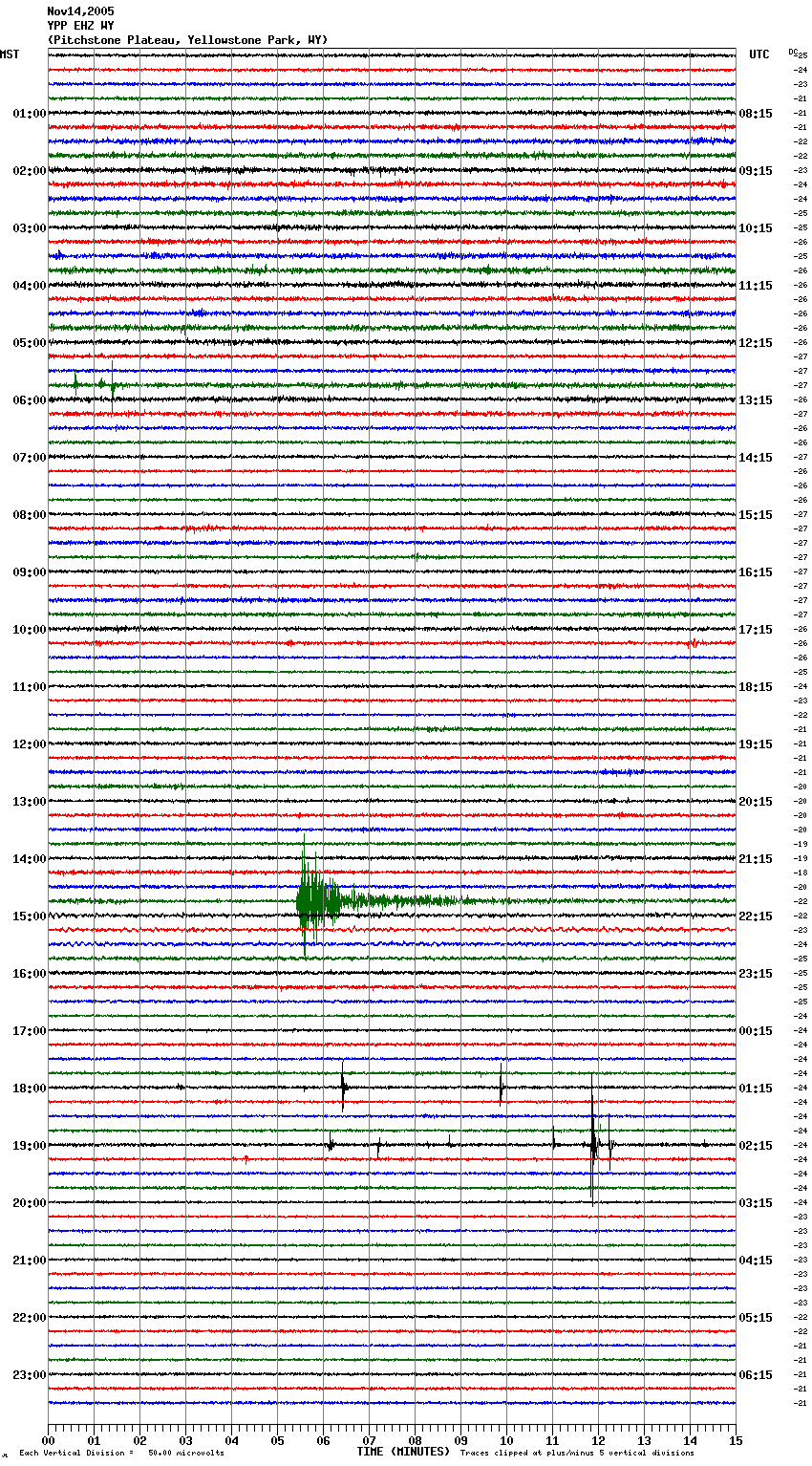Click the 09:15 UTC time label
Viewport: 812px width, 1466px height.
tap(756, 171)
